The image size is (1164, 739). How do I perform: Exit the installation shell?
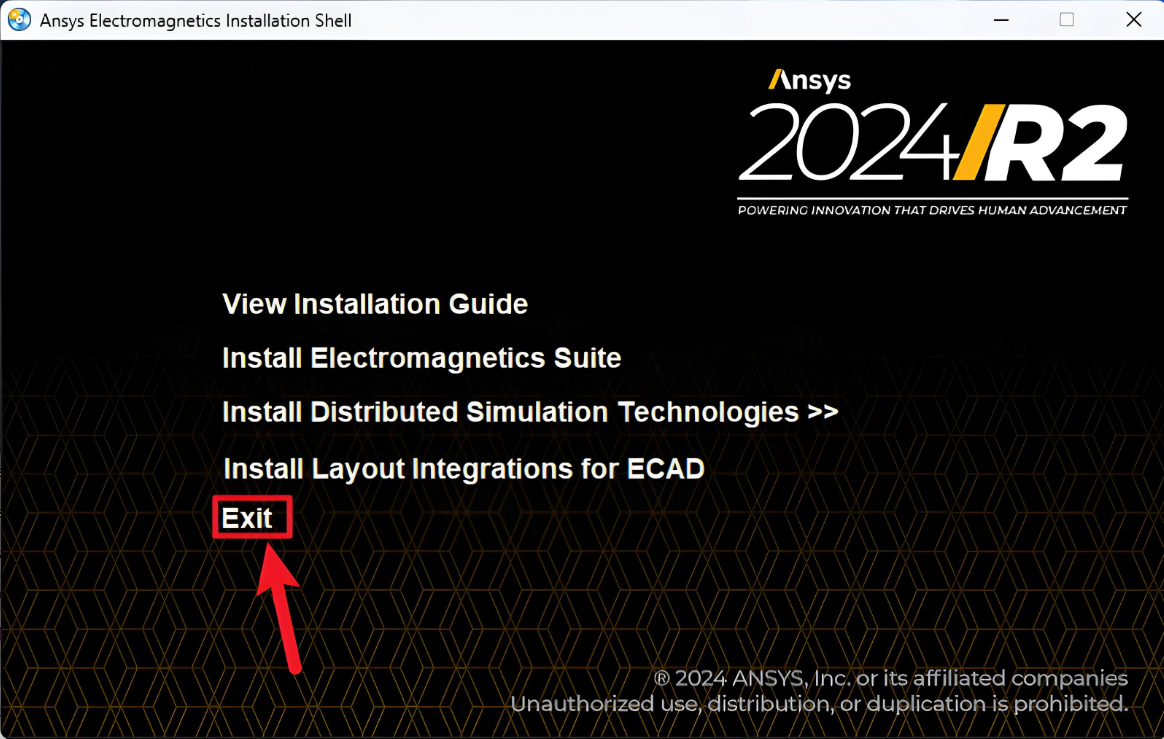tap(247, 518)
